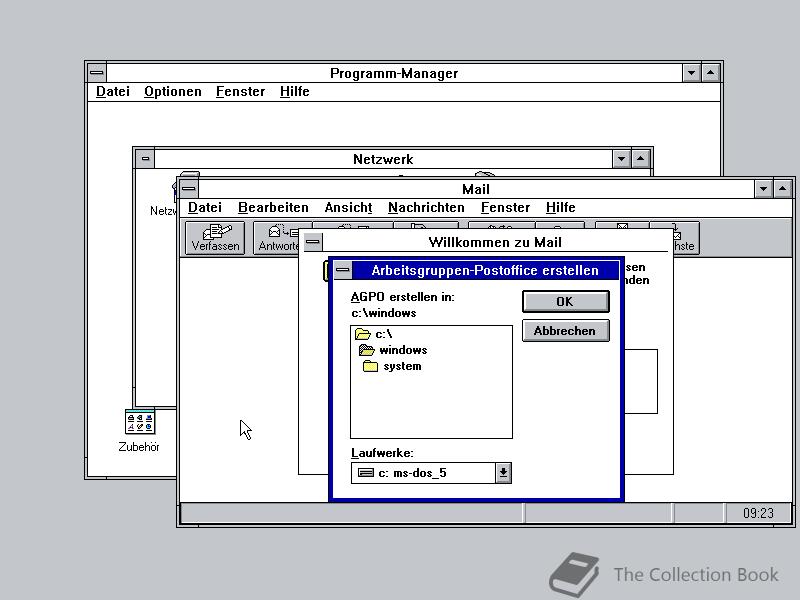The width and height of the screenshot is (800, 600).
Task: Click the AGPO erstellen in label
Action: 403,296
